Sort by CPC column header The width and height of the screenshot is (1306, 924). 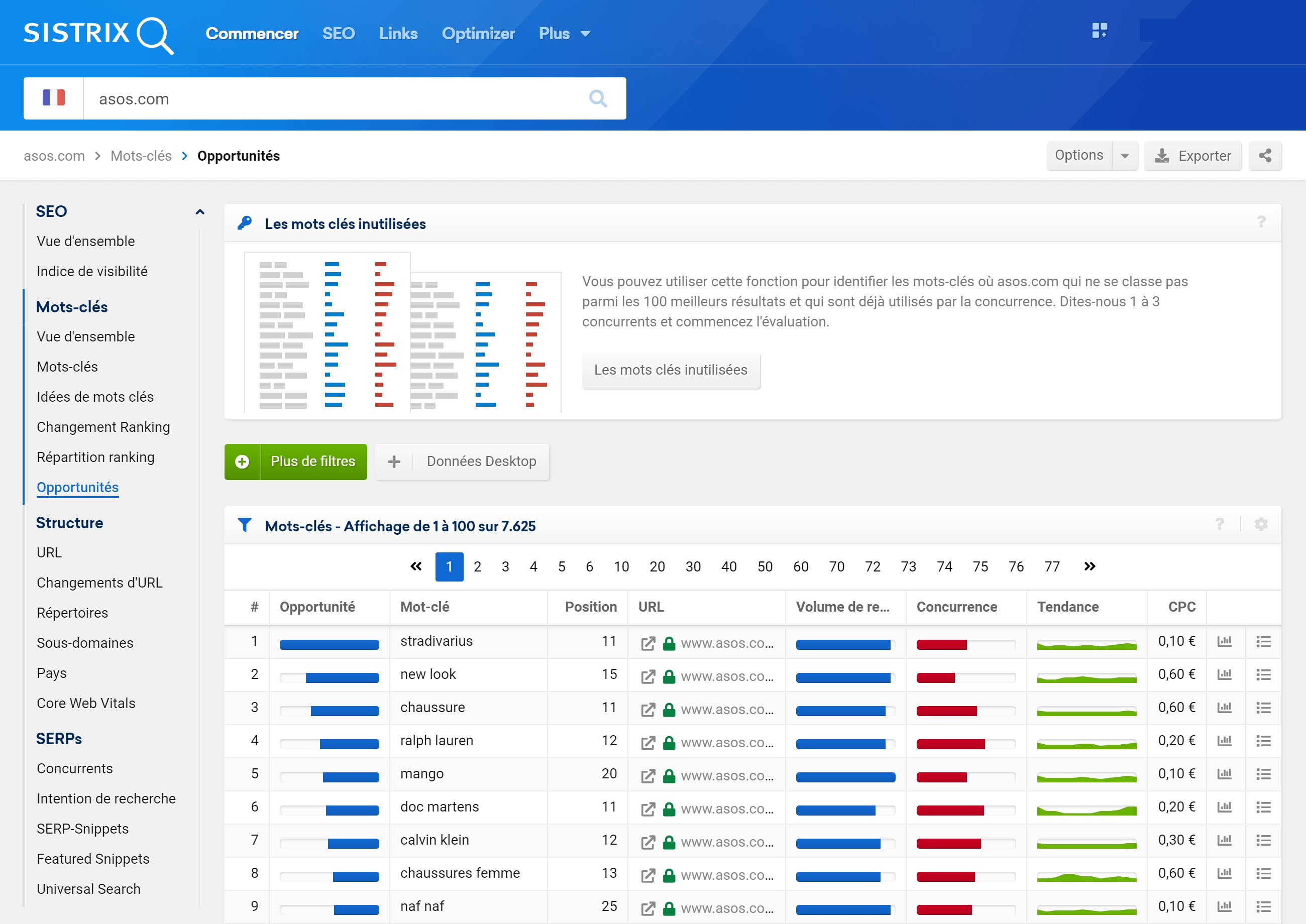[1181, 607]
